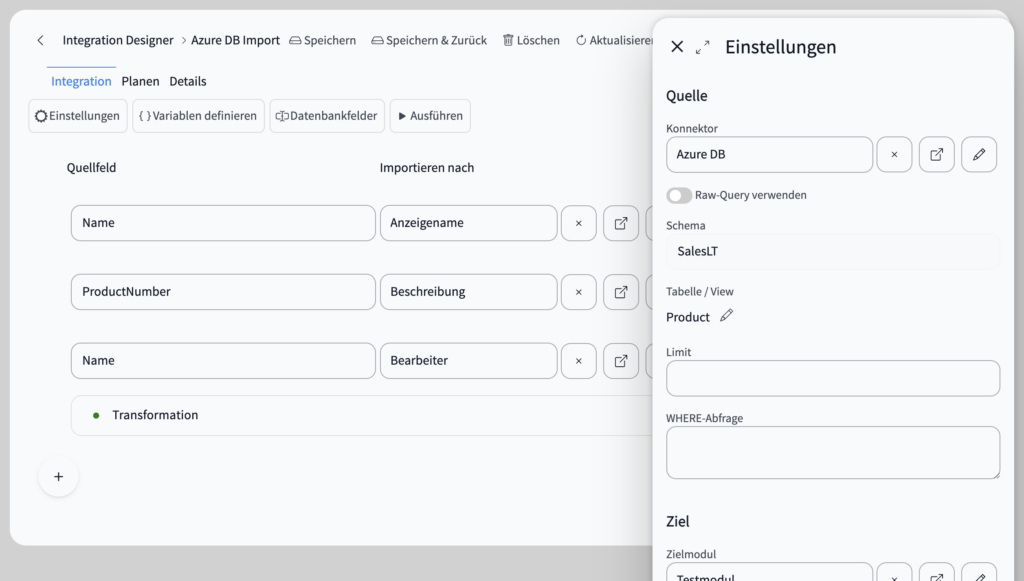Clear the Anzeigename target field
This screenshot has height=581, width=1024.
(578, 223)
